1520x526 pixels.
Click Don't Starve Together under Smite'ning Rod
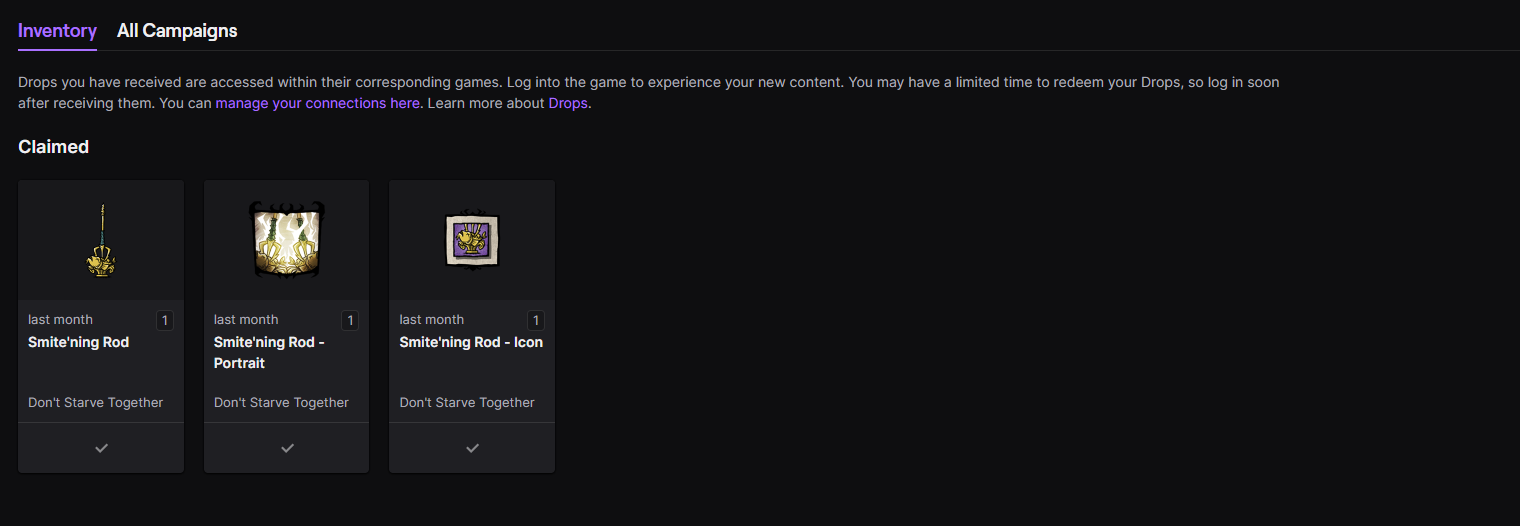(x=96, y=402)
